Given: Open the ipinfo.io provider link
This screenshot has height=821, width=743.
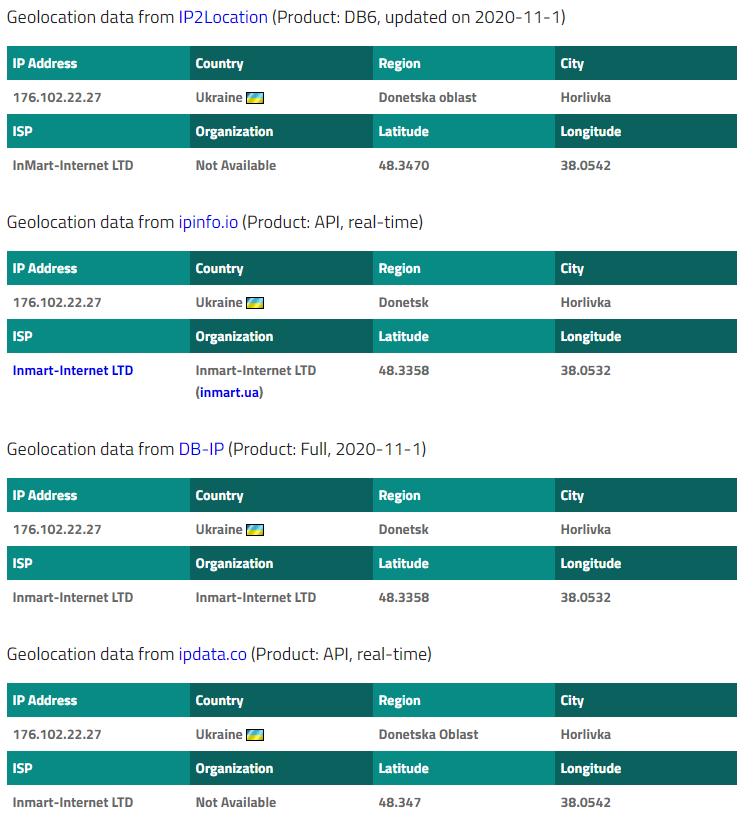Looking at the screenshot, I should tap(208, 222).
